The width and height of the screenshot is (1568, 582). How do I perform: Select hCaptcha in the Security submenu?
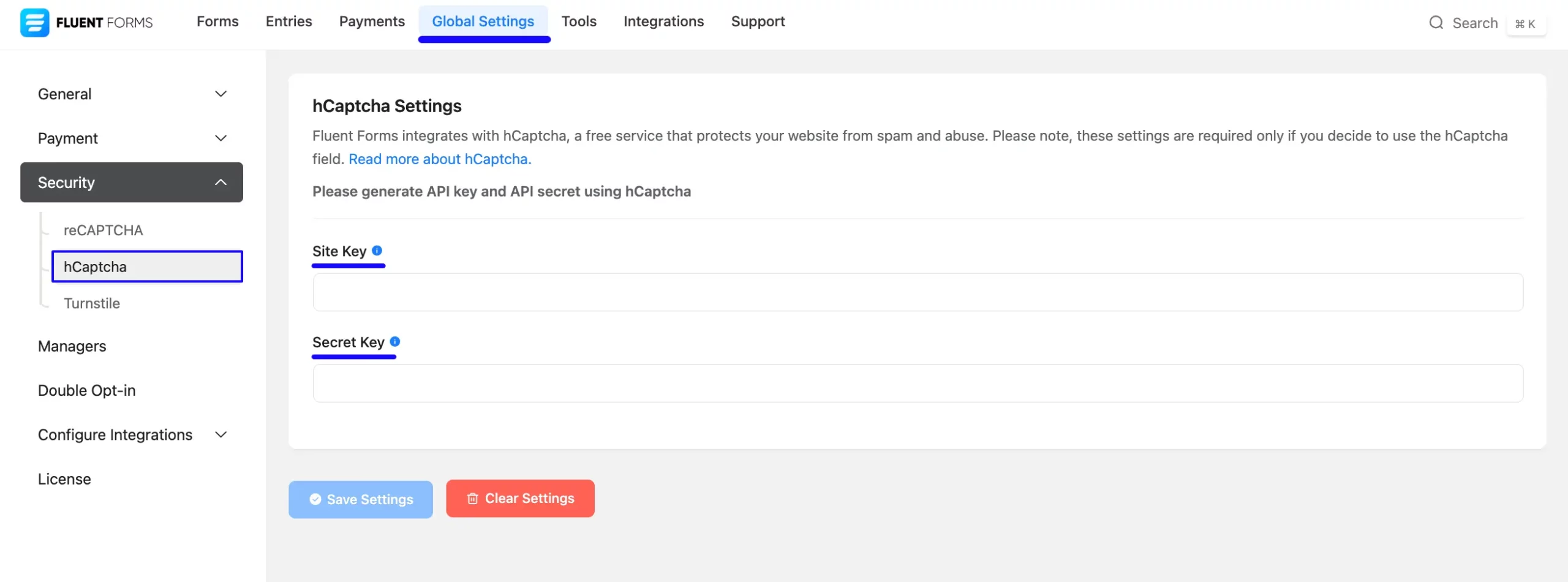[147, 266]
